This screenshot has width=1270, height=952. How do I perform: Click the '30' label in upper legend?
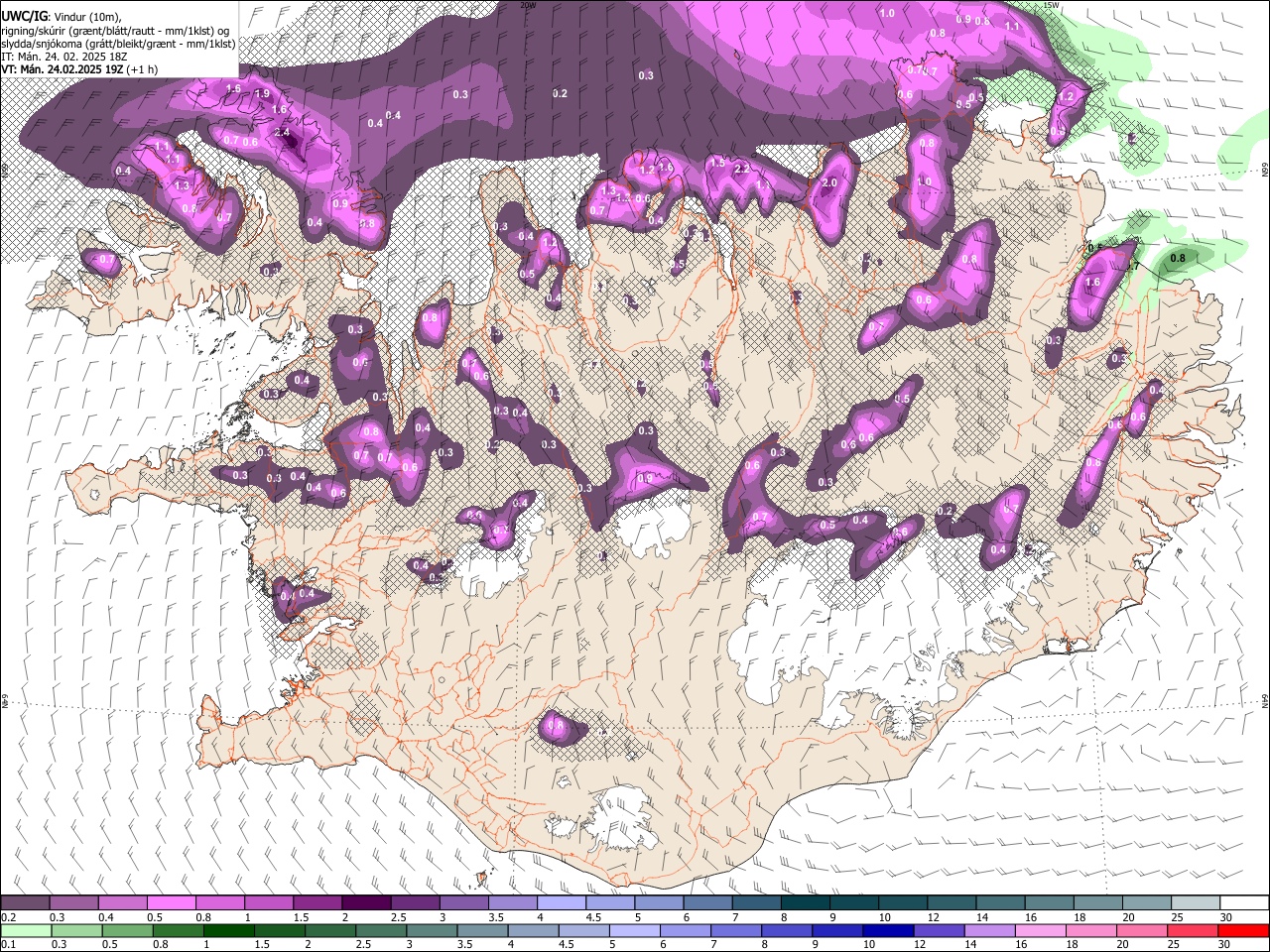click(x=1225, y=917)
